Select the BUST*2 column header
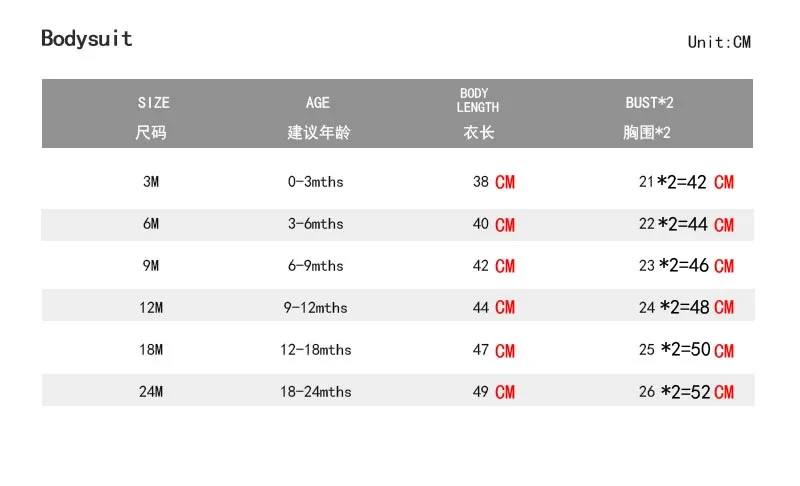Screen dimensions: 800x486 tap(648, 117)
